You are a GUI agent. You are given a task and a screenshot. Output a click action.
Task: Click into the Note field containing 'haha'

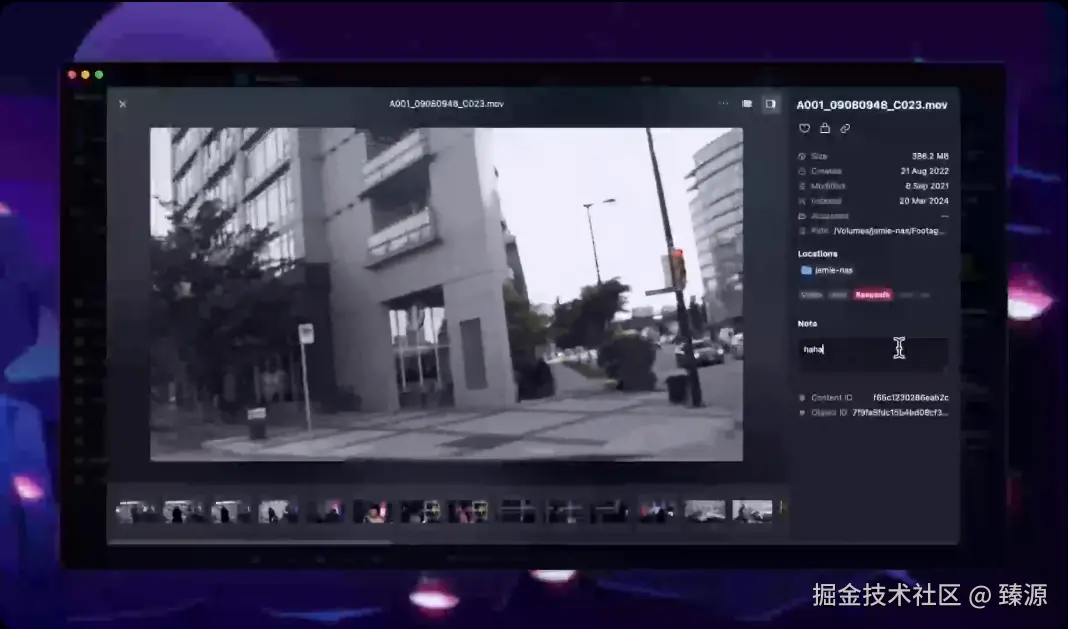[x=873, y=354]
